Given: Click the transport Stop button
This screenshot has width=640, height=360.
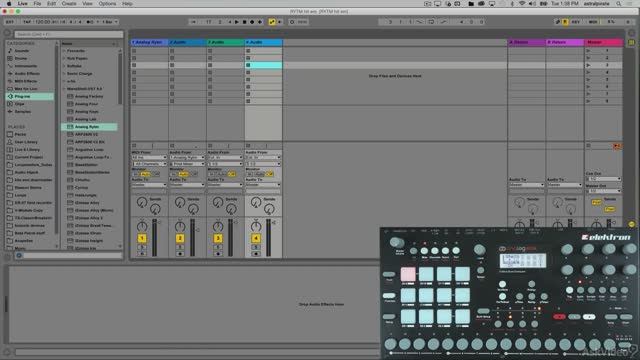Looking at the screenshot, I should pos(244,22).
